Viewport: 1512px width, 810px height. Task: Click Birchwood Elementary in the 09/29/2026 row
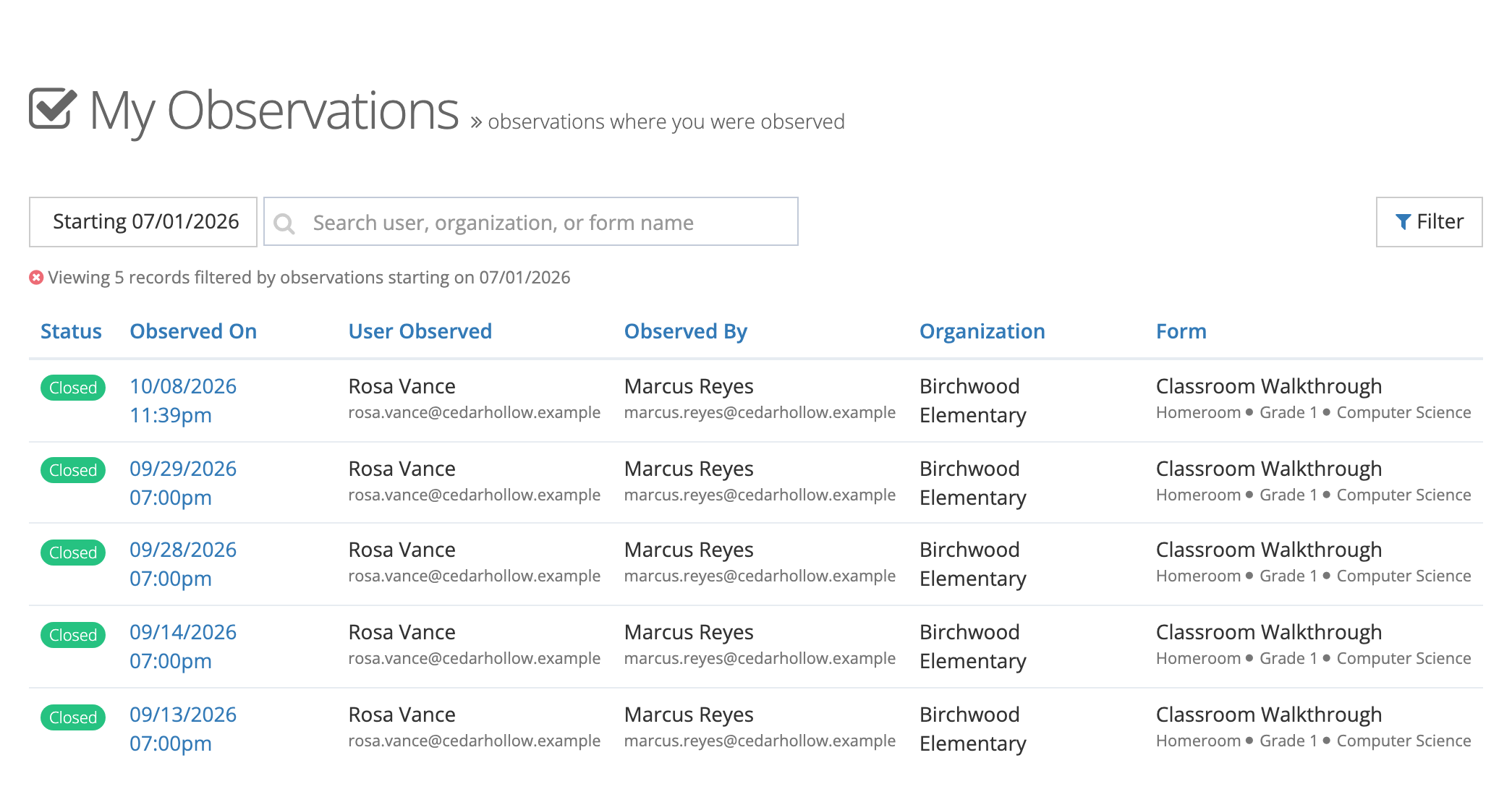(973, 483)
